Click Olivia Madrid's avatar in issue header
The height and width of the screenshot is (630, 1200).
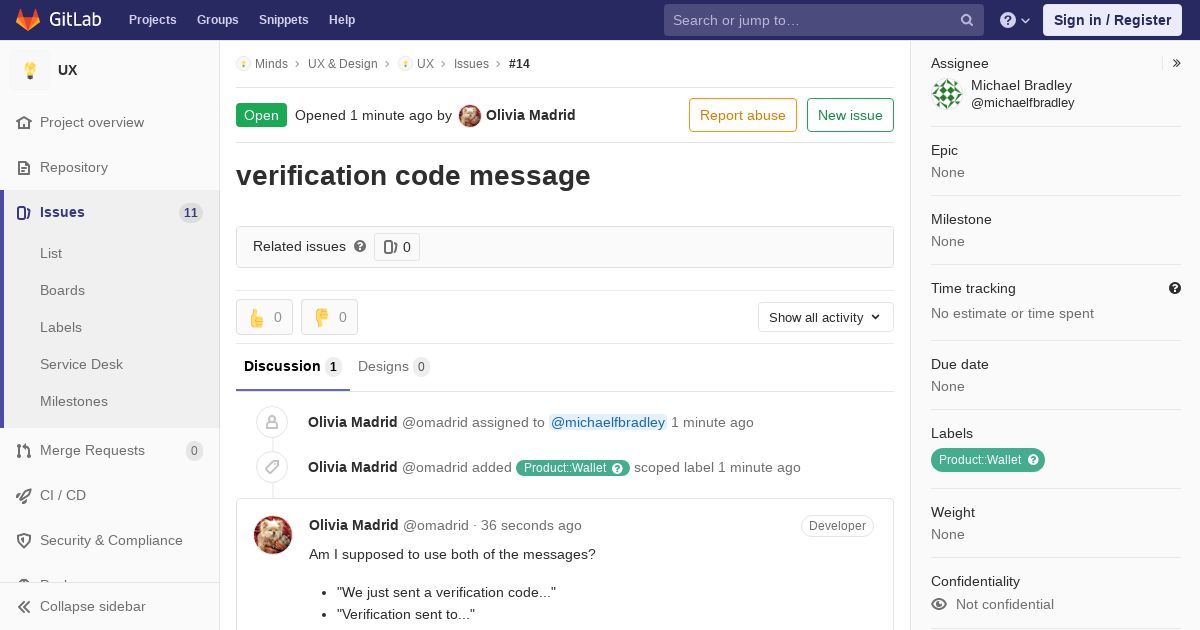[470, 115]
